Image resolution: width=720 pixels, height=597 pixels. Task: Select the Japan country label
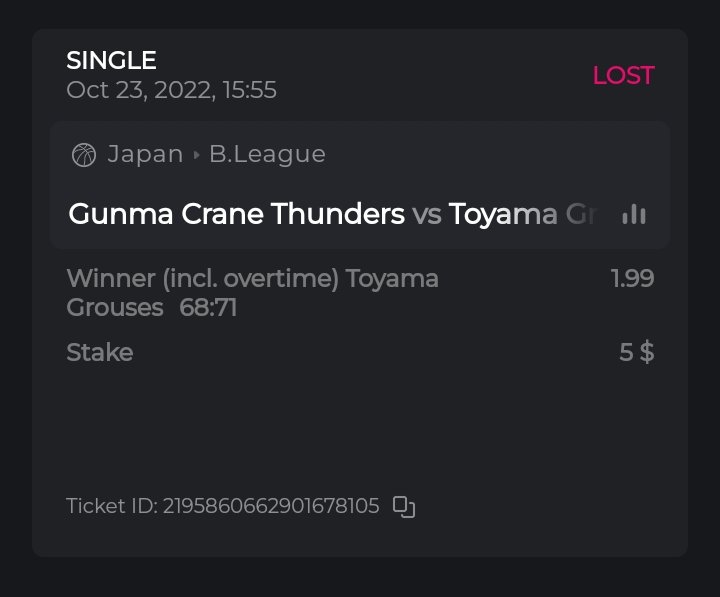(145, 155)
